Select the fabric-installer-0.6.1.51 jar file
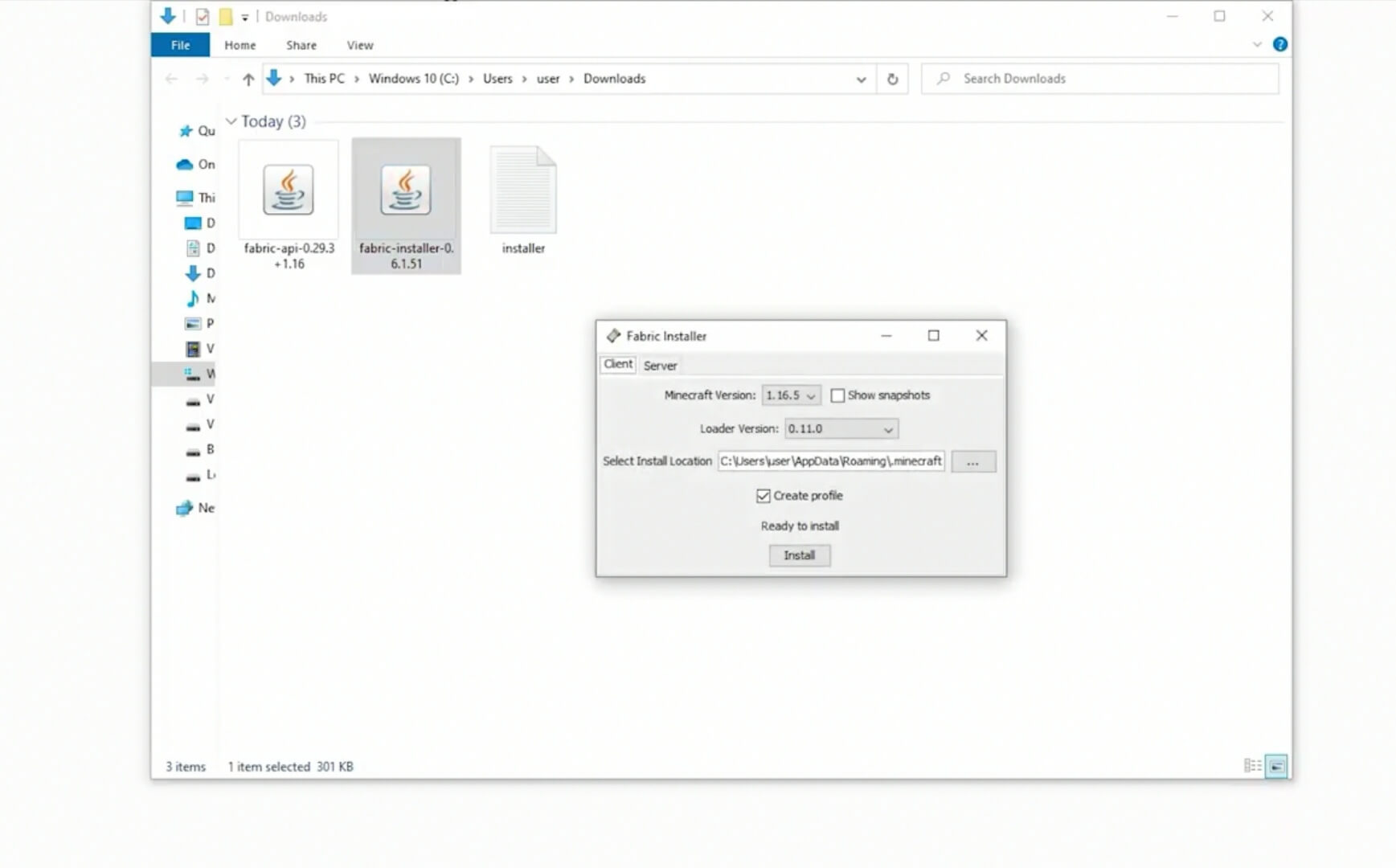 coord(406,207)
